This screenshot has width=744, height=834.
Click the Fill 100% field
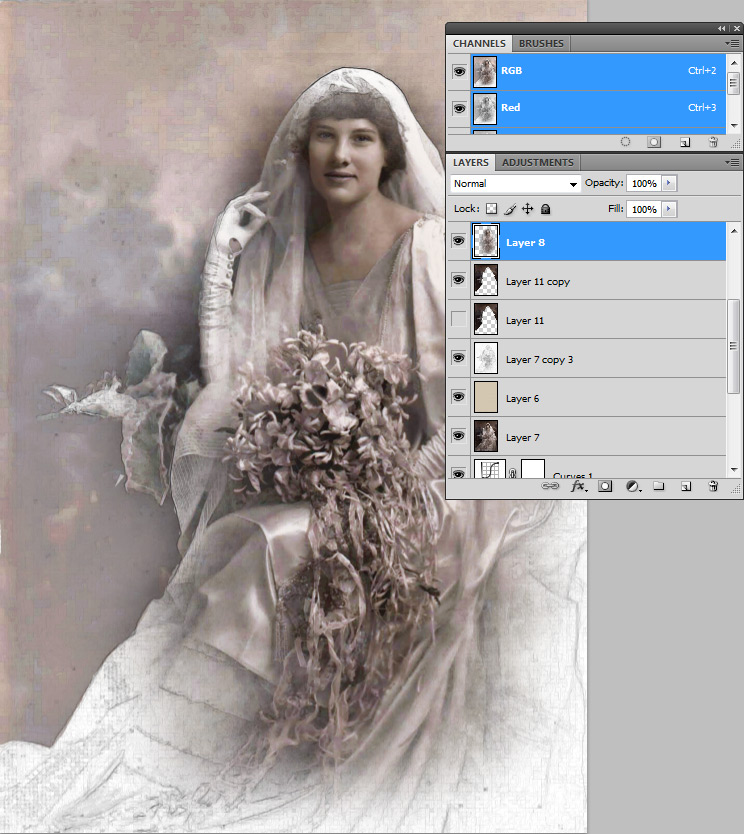[644, 209]
